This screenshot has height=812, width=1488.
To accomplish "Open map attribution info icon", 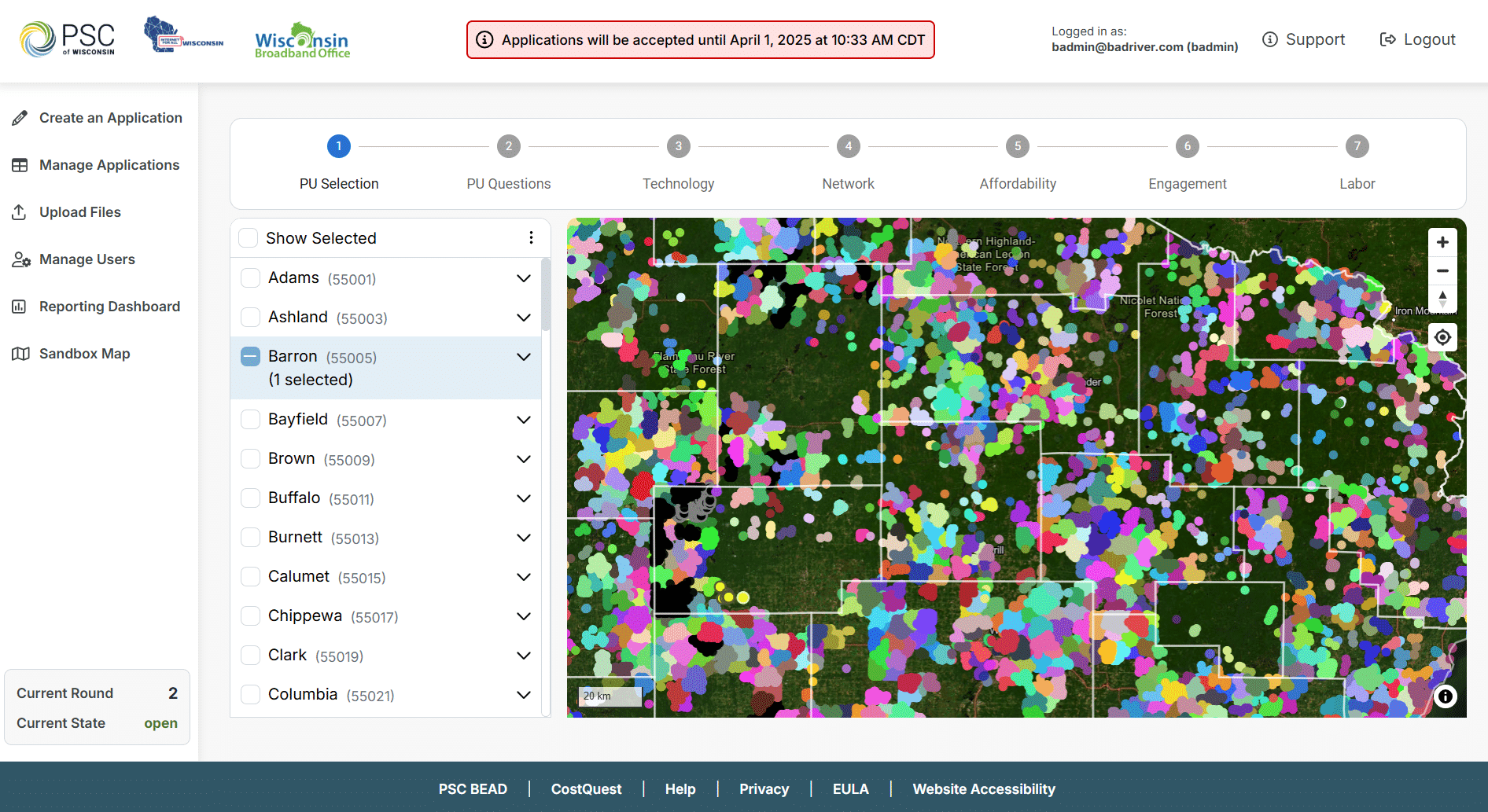I will [1445, 696].
